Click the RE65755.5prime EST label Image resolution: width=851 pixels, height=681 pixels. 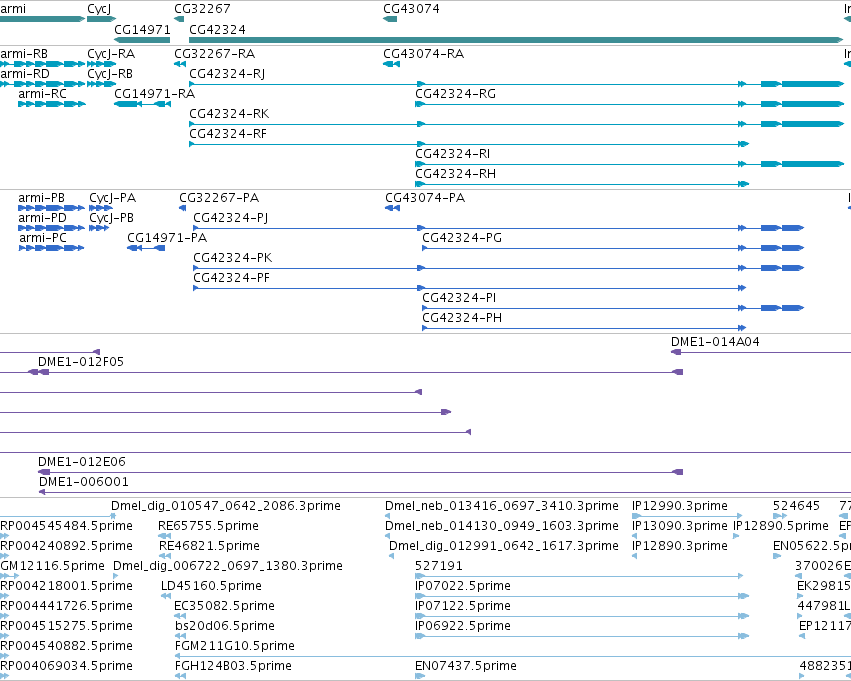coord(208,526)
